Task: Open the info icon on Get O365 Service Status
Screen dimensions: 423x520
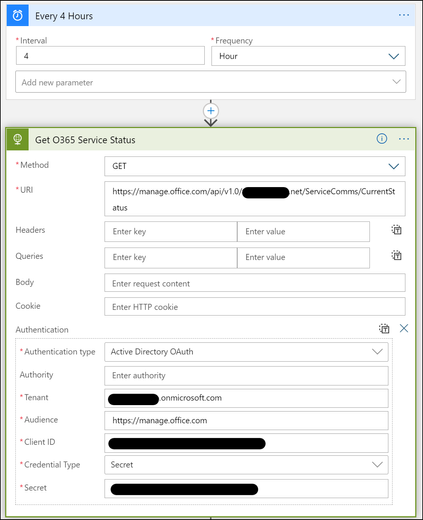Action: click(x=382, y=139)
